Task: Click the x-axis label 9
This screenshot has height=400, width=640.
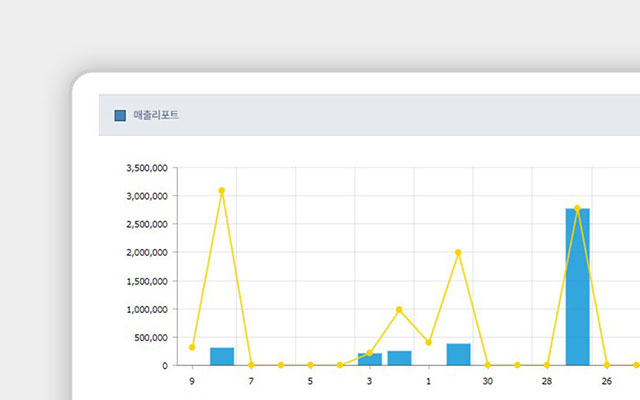Action: 192,381
